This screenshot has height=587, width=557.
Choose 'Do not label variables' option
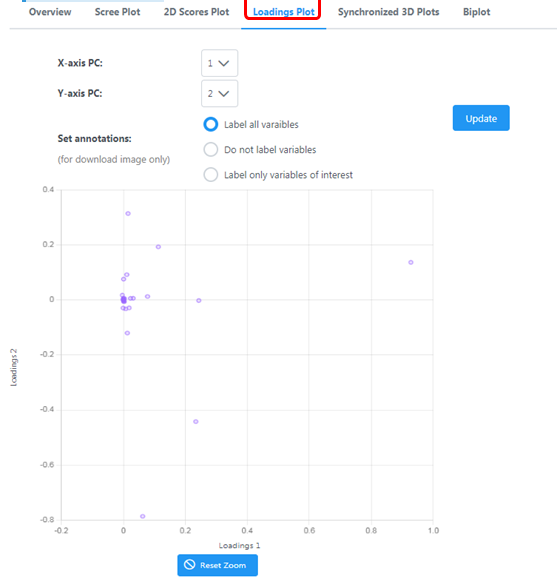(211, 149)
